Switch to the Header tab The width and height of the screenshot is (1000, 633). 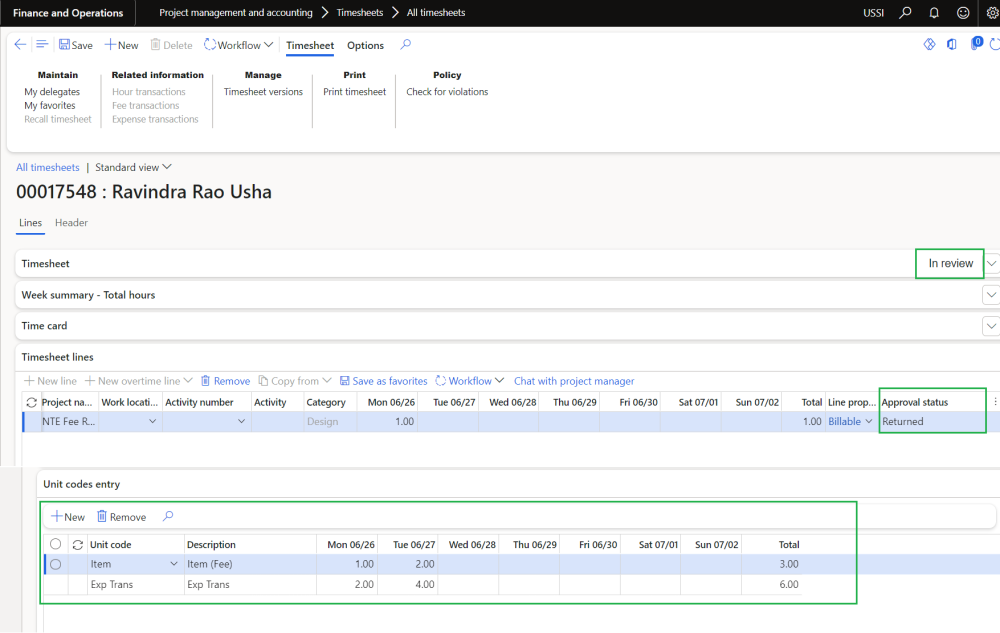(x=71, y=223)
